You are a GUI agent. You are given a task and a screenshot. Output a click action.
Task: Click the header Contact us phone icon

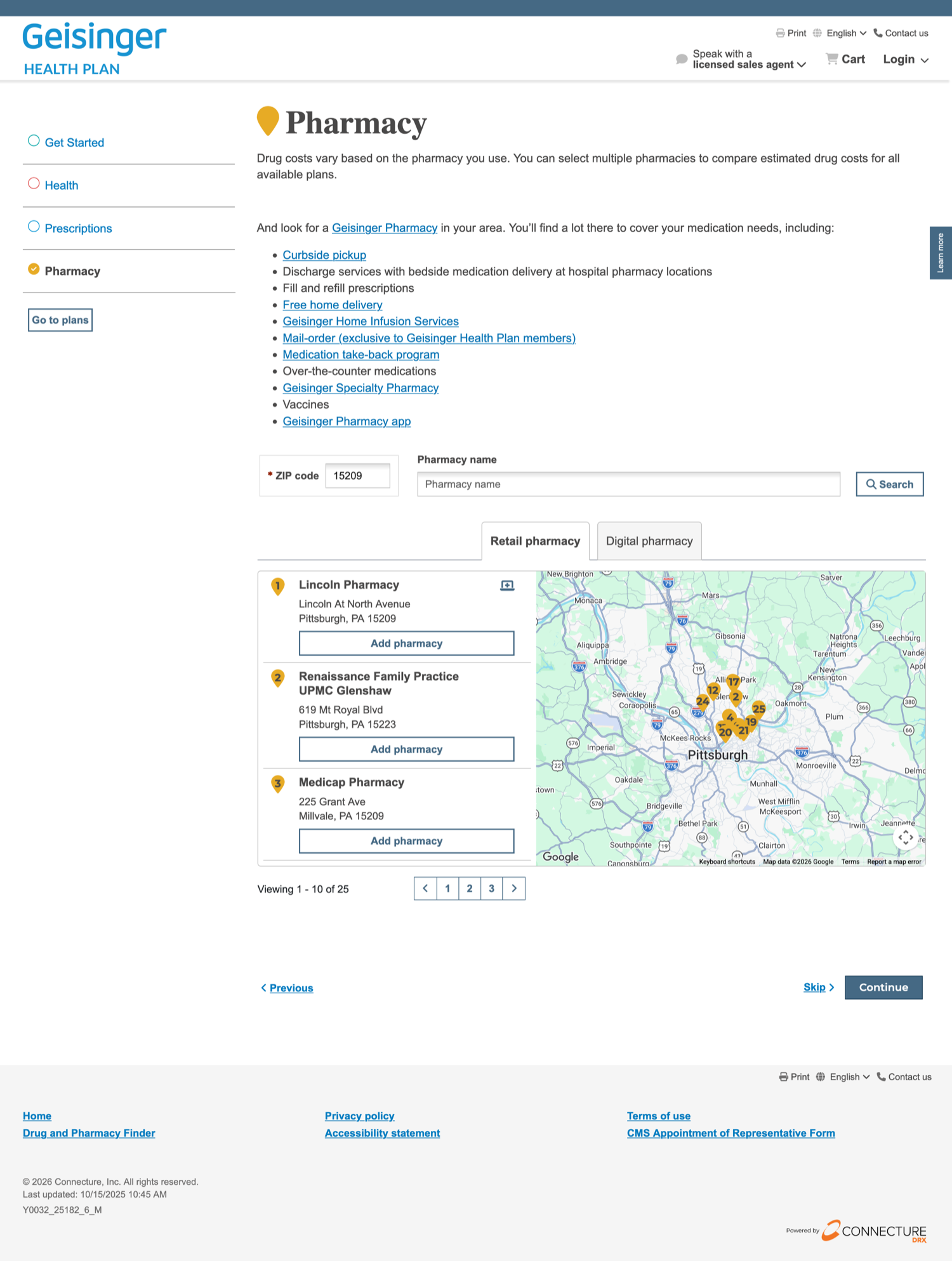[x=878, y=33]
